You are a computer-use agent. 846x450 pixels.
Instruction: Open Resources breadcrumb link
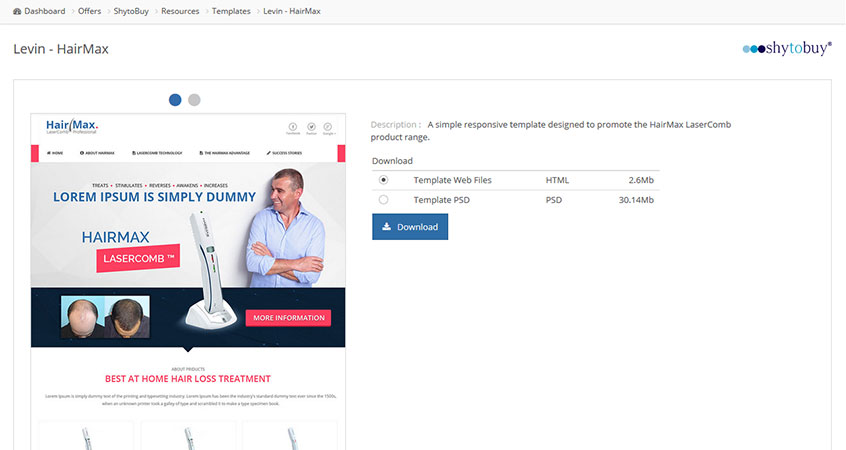click(180, 11)
